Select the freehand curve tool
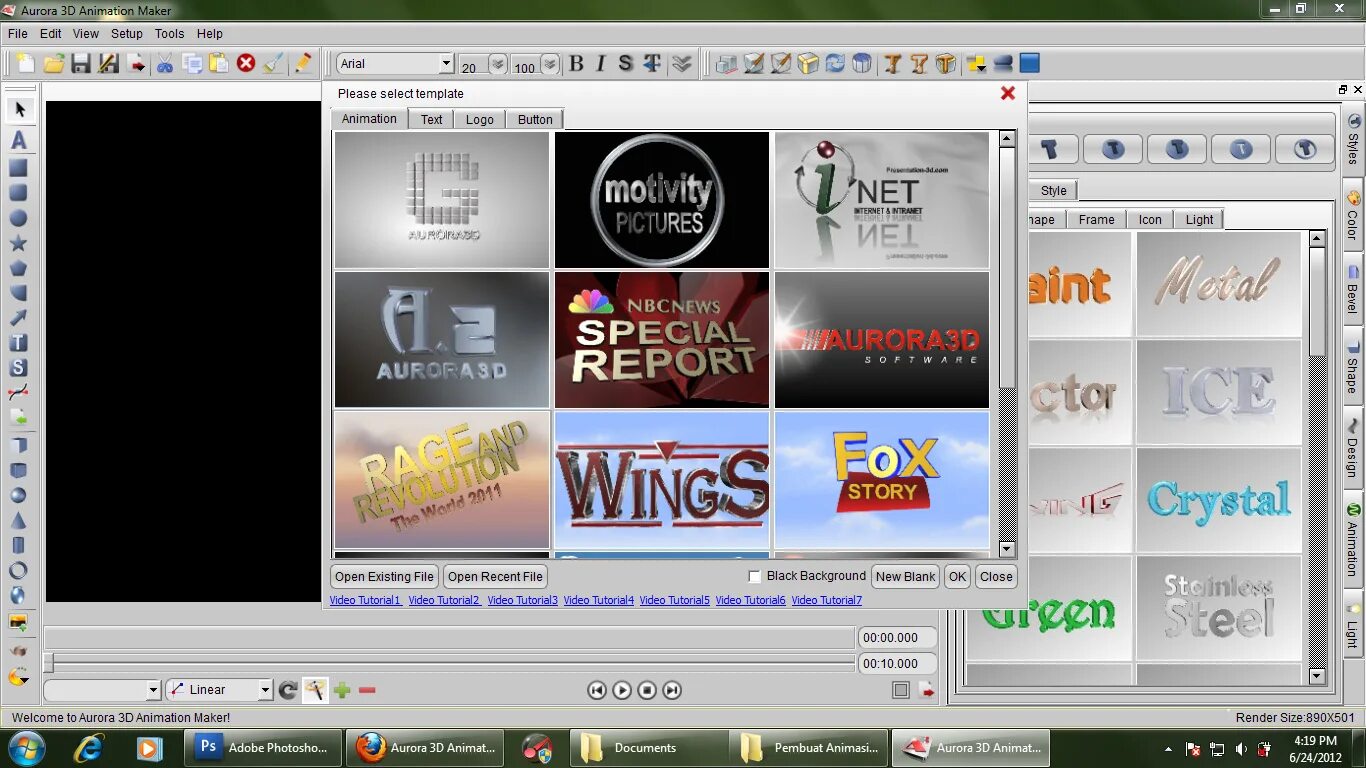Image resolution: width=1366 pixels, height=768 pixels. pos(18,393)
